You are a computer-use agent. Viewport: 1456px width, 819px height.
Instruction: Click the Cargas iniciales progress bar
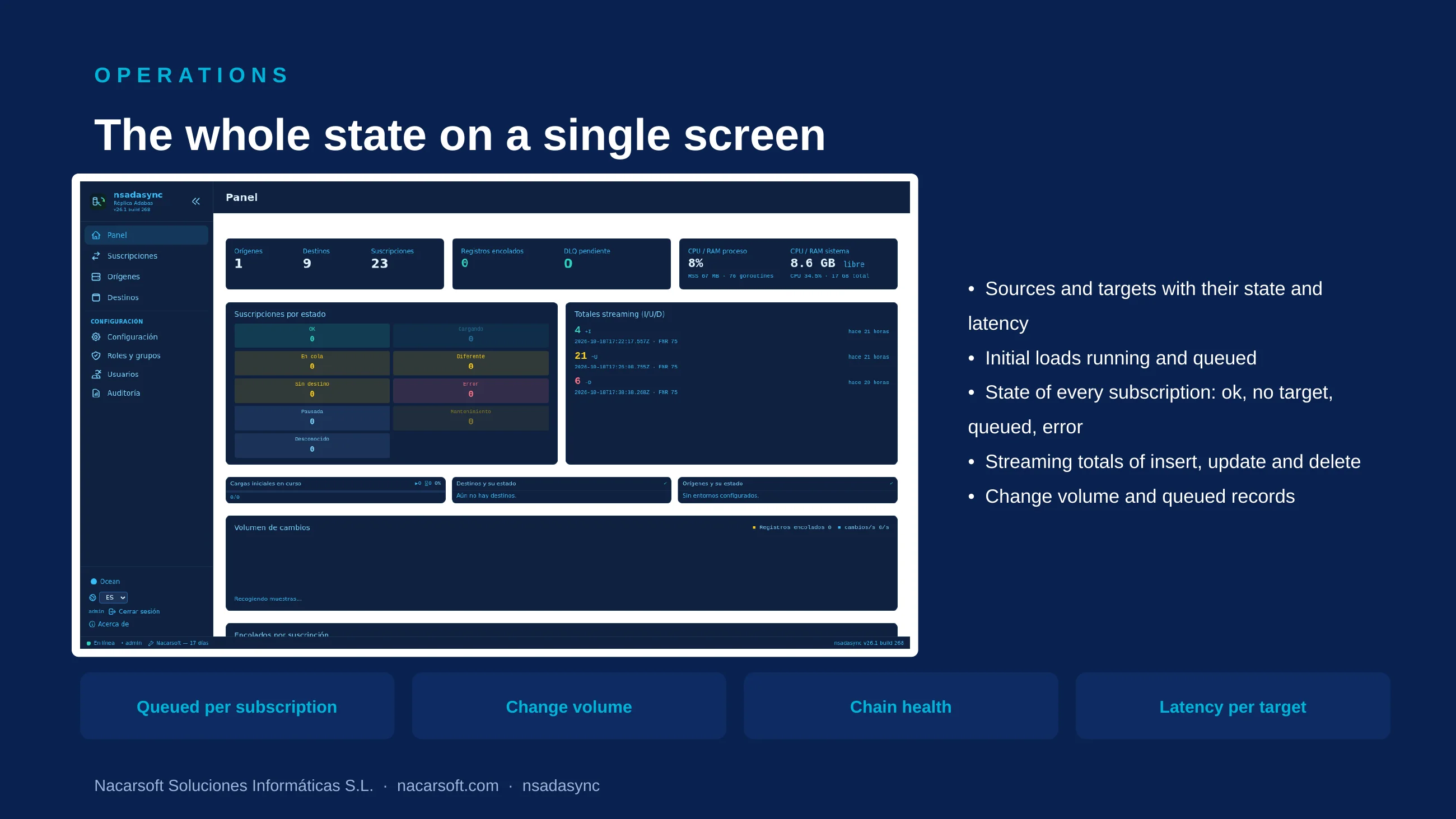[336, 492]
